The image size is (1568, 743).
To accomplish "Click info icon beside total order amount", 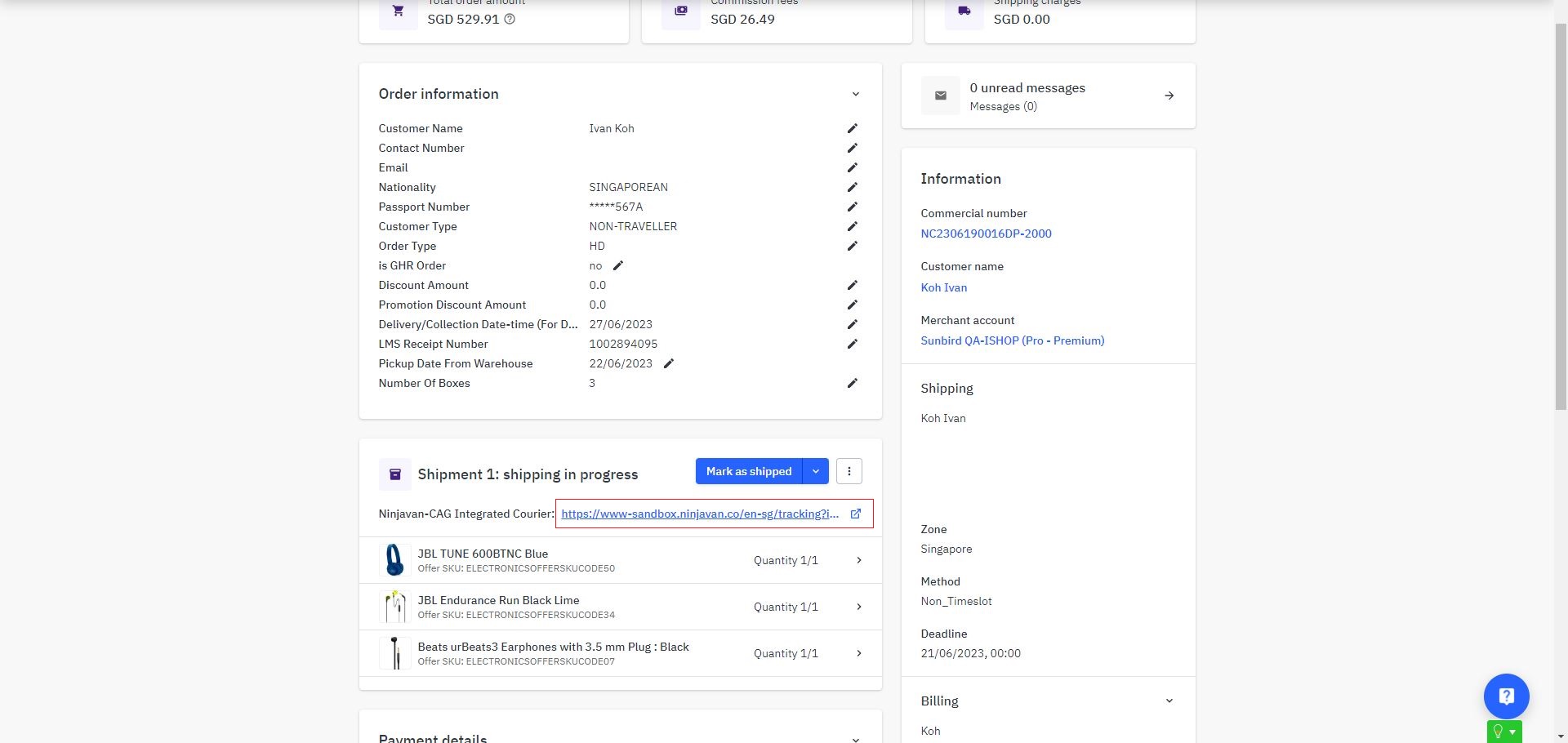I will pyautogui.click(x=510, y=19).
